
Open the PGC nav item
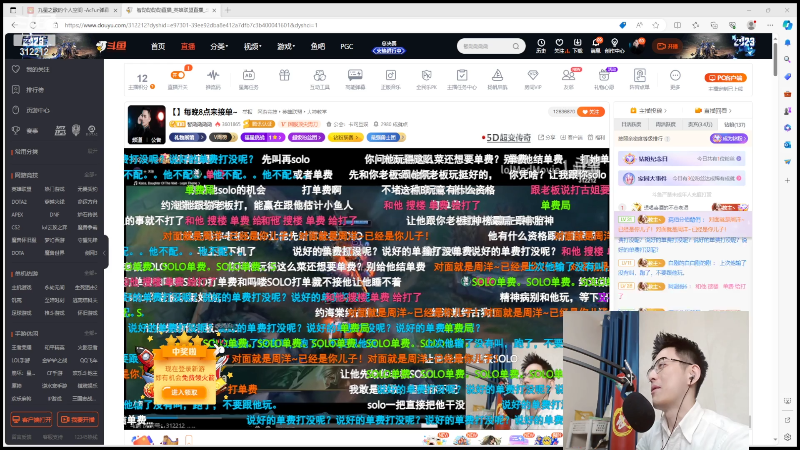347,46
